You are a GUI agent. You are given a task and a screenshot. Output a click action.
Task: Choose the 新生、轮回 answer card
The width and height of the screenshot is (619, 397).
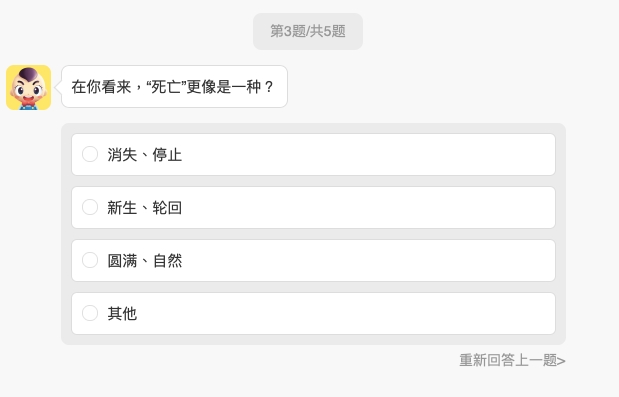click(x=313, y=207)
